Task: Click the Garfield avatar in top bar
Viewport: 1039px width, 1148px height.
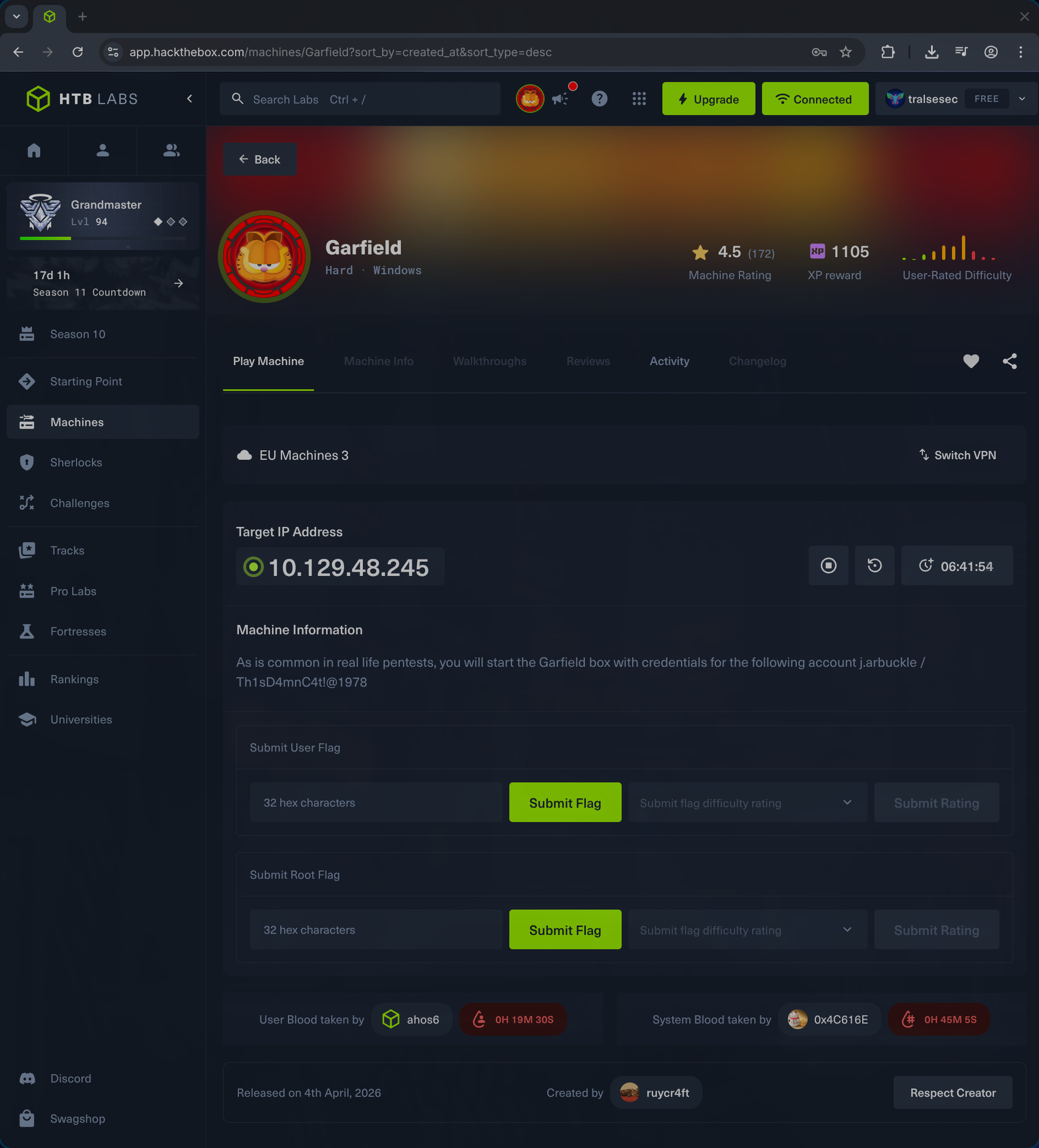Action: (x=530, y=99)
